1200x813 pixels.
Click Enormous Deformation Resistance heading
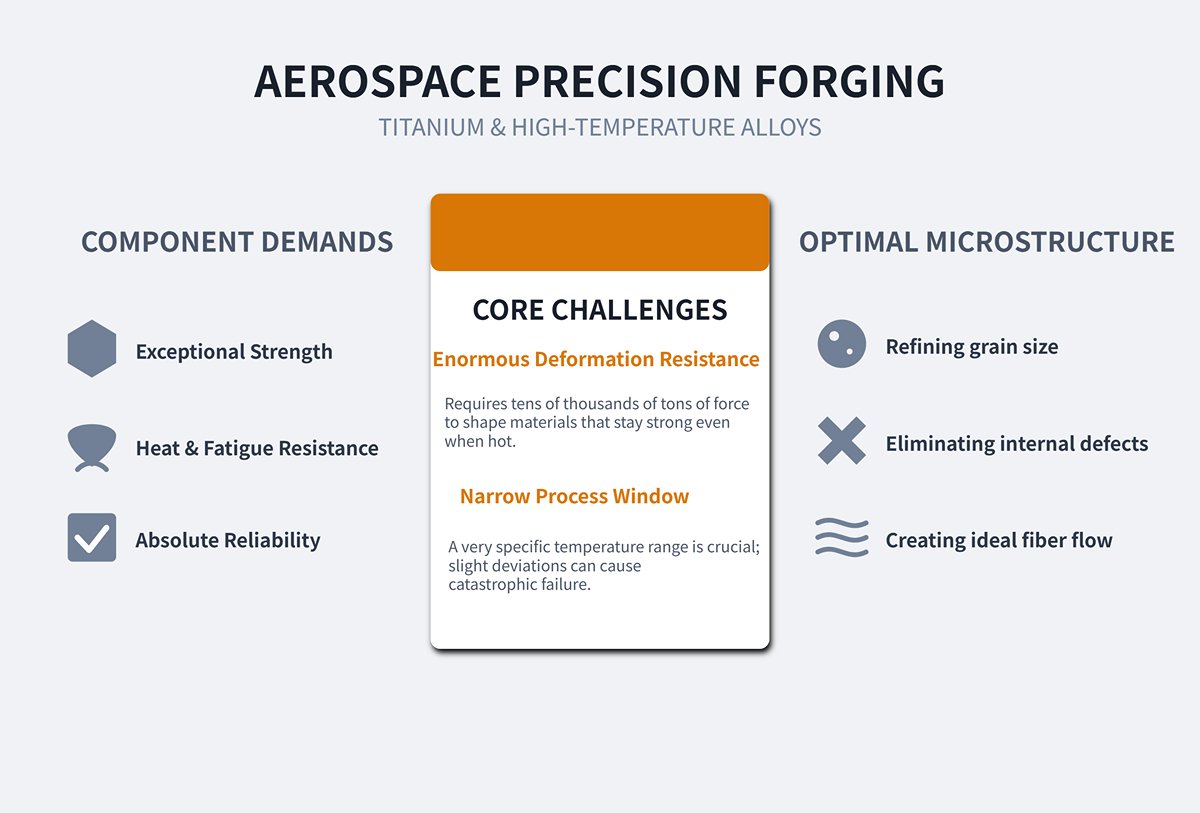[596, 359]
